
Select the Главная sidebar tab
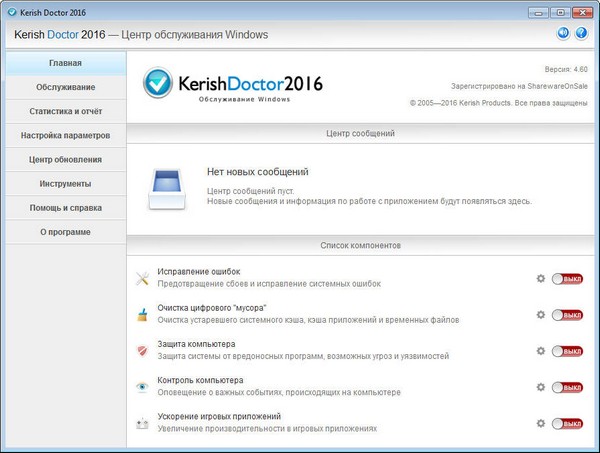tap(66, 63)
